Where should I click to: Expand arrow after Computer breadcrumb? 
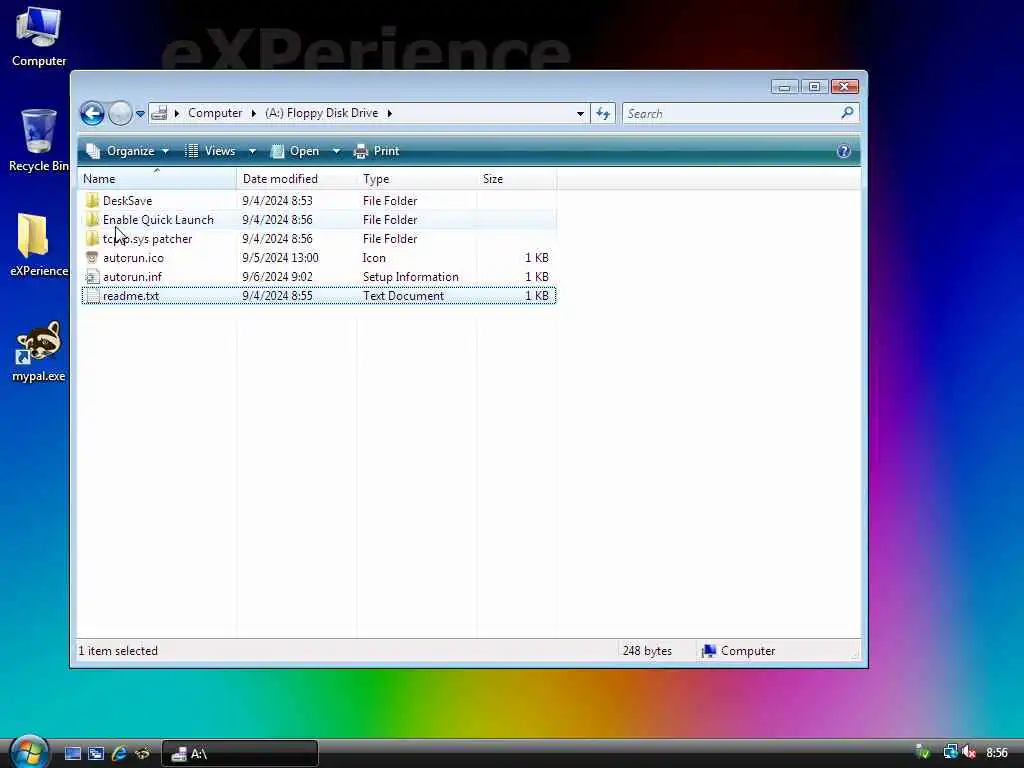pyautogui.click(x=253, y=114)
